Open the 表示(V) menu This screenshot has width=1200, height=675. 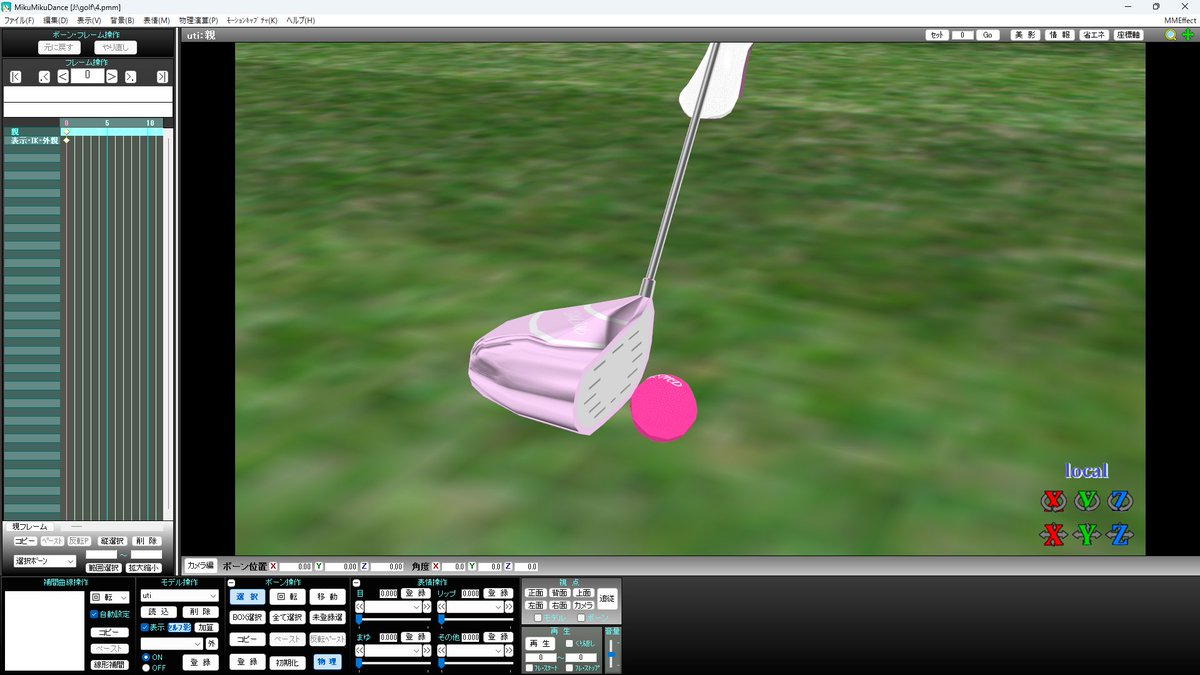click(x=89, y=20)
